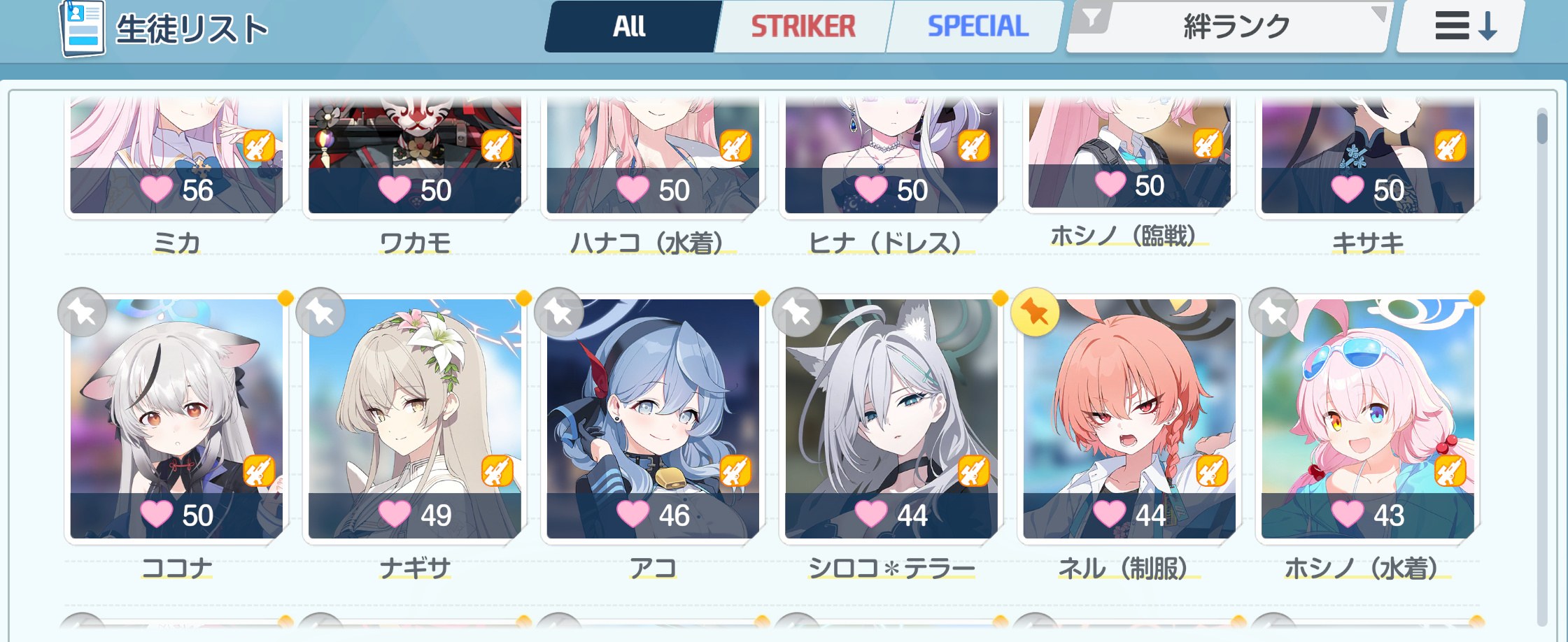Select the All tab
The image size is (1568, 642).
(630, 27)
